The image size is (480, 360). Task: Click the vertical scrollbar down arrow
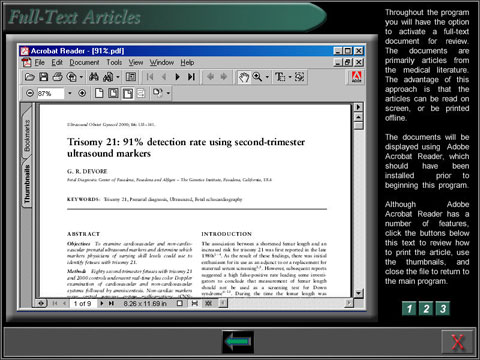(x=358, y=293)
